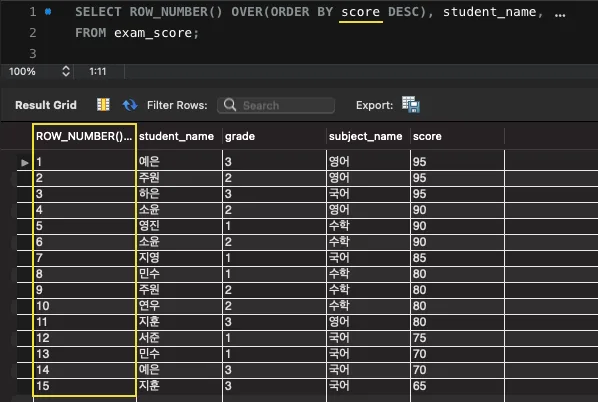The image size is (598, 402).
Task: Select student name cell in row 7
Action: tap(179, 258)
